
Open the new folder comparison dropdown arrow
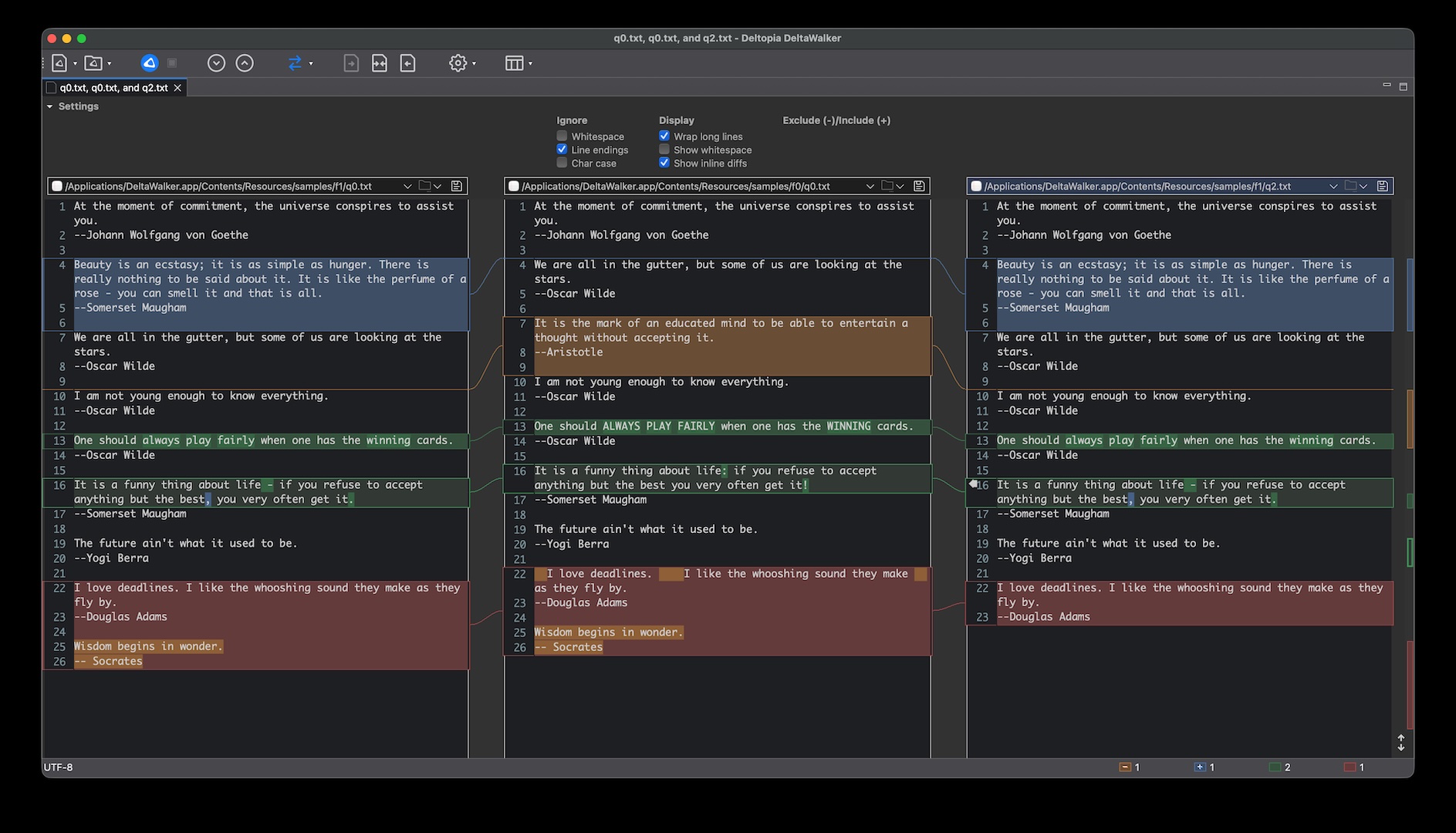[x=110, y=64]
